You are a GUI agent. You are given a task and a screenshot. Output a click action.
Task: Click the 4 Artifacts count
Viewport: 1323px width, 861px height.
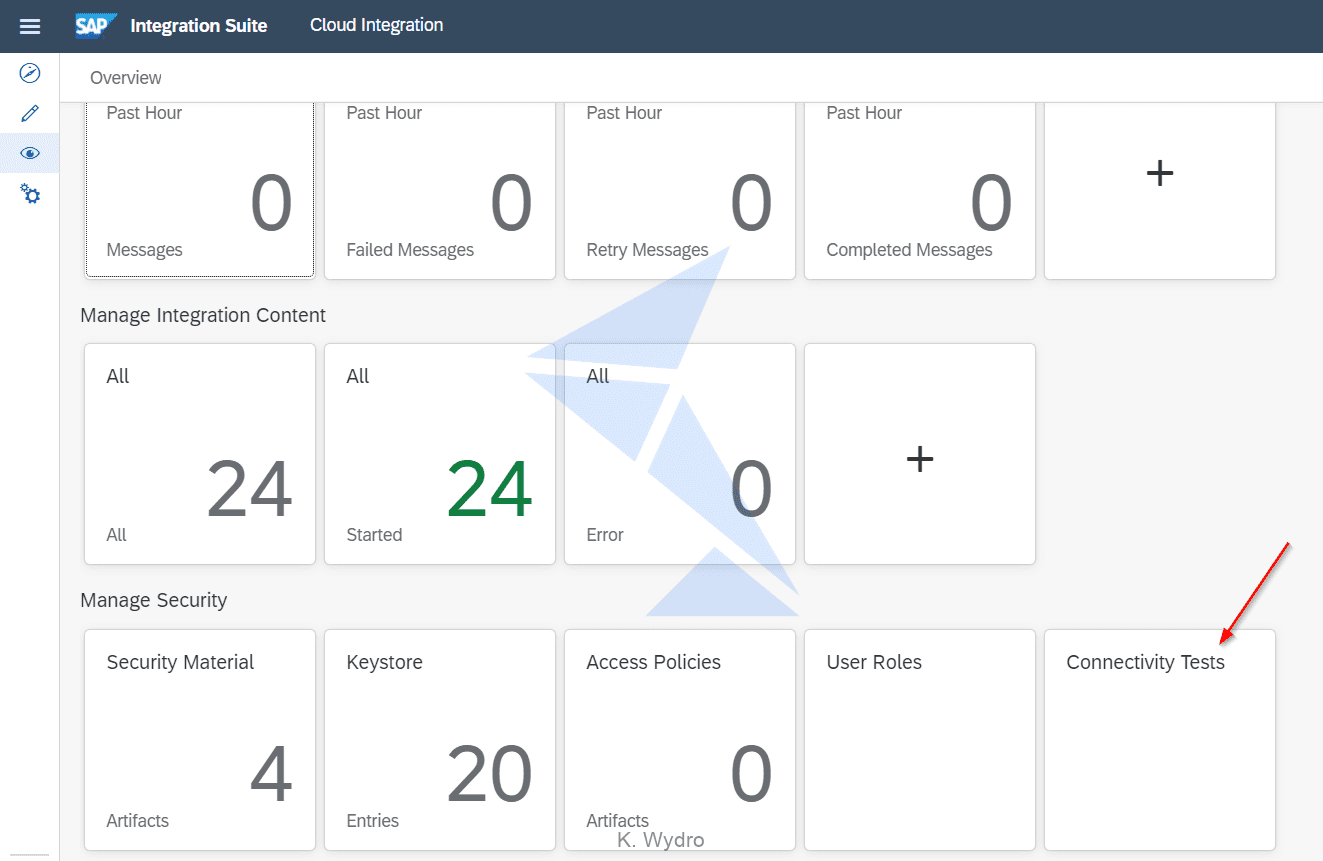tap(271, 775)
